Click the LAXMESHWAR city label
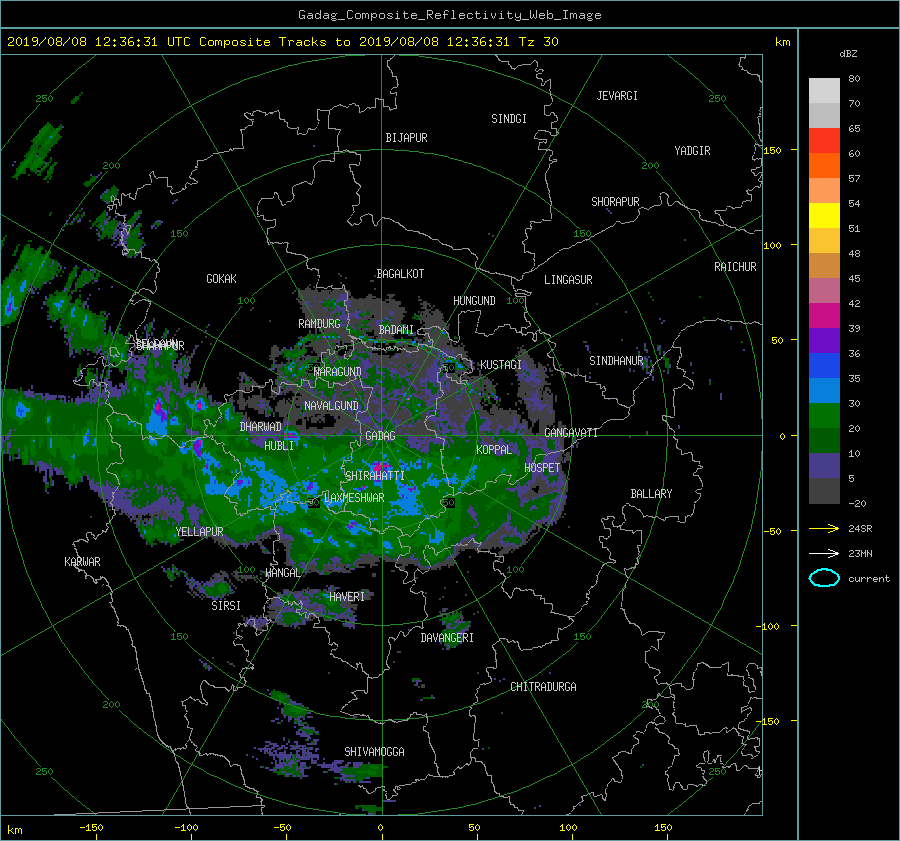 [x=354, y=498]
